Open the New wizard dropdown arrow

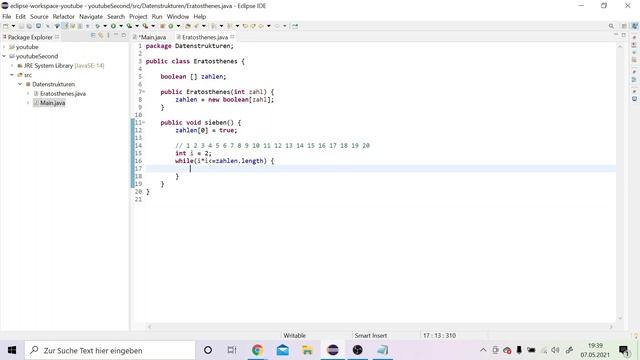point(13,26)
